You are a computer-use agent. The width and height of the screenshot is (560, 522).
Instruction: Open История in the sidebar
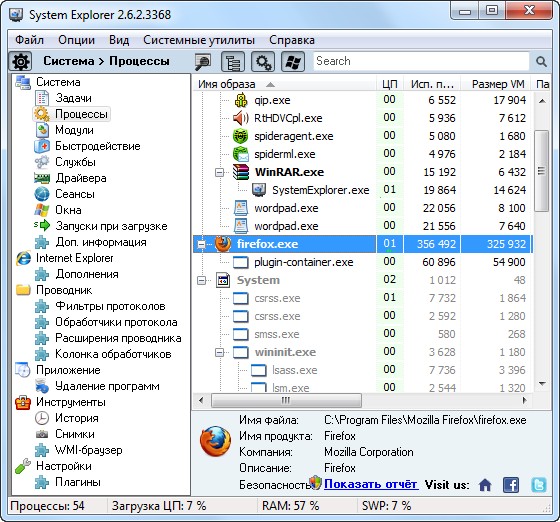coord(76,418)
